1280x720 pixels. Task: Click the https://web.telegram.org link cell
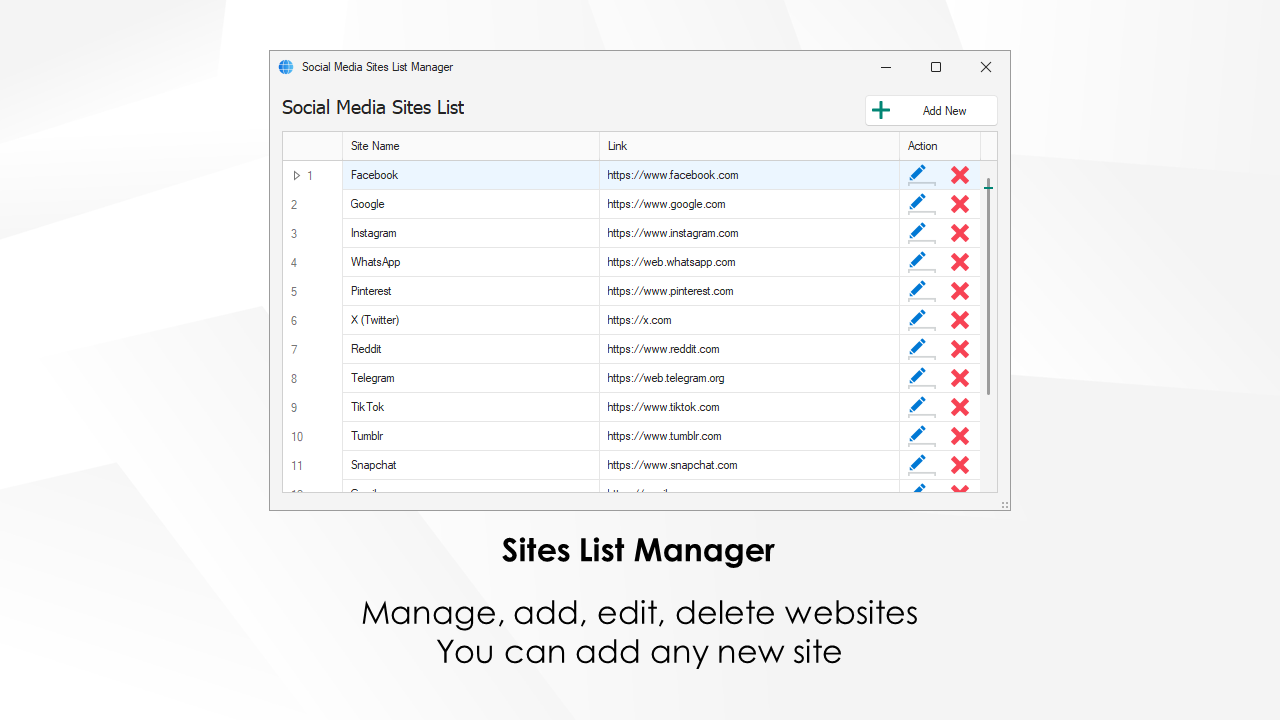pyautogui.click(x=750, y=378)
